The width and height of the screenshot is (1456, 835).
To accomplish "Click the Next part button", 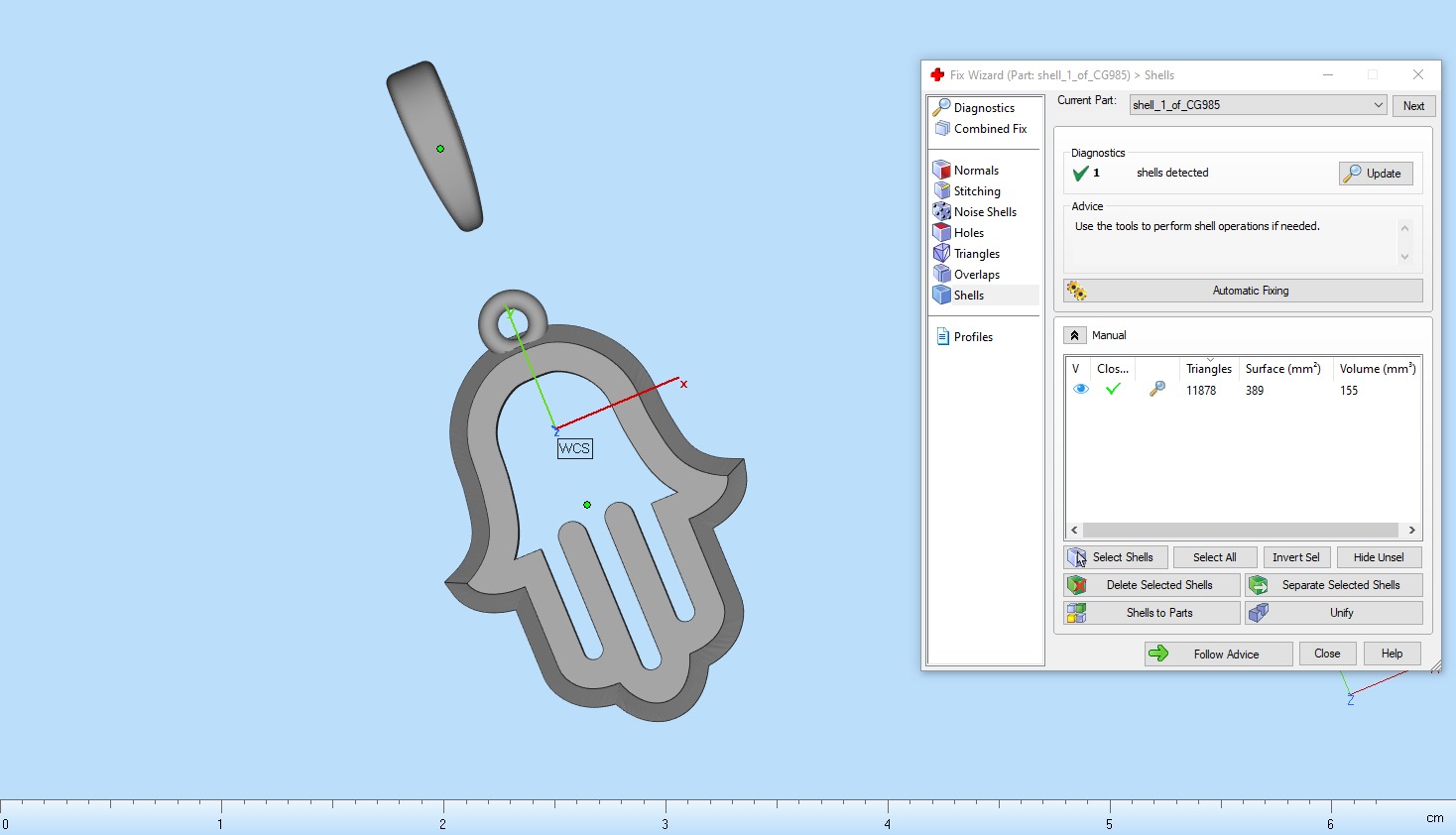I will [x=1413, y=106].
